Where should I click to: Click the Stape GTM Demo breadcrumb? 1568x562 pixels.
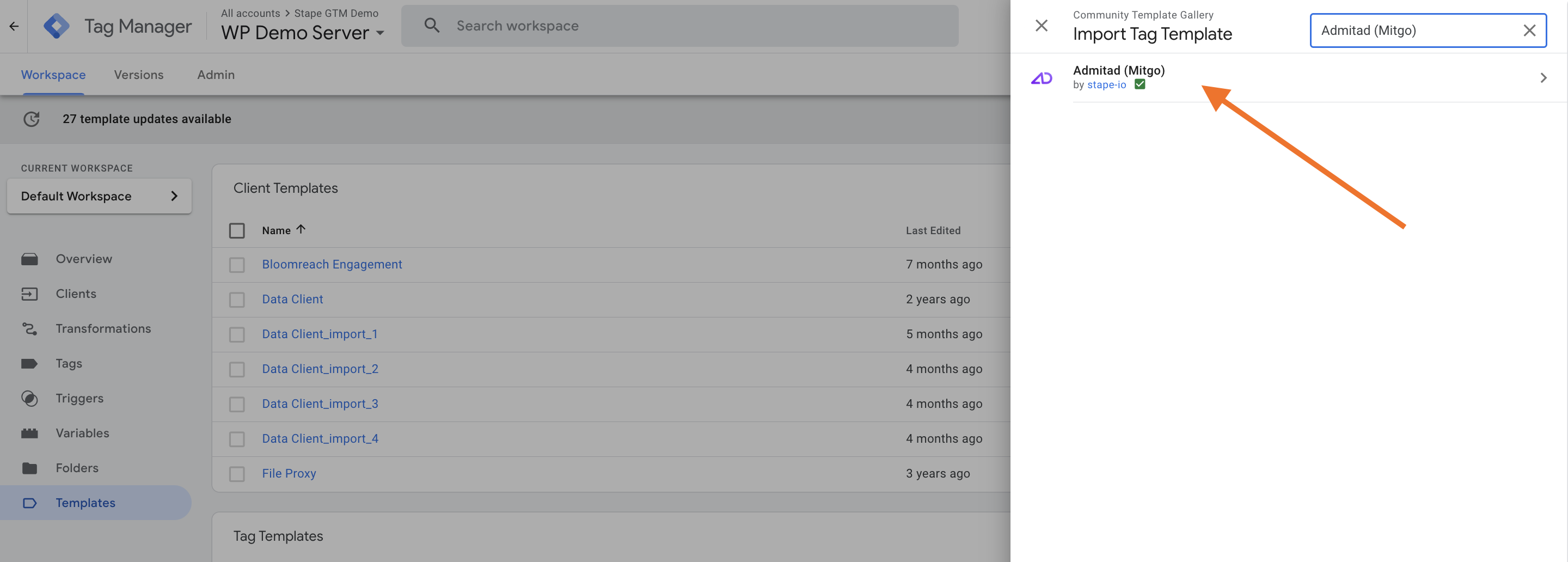tap(336, 13)
